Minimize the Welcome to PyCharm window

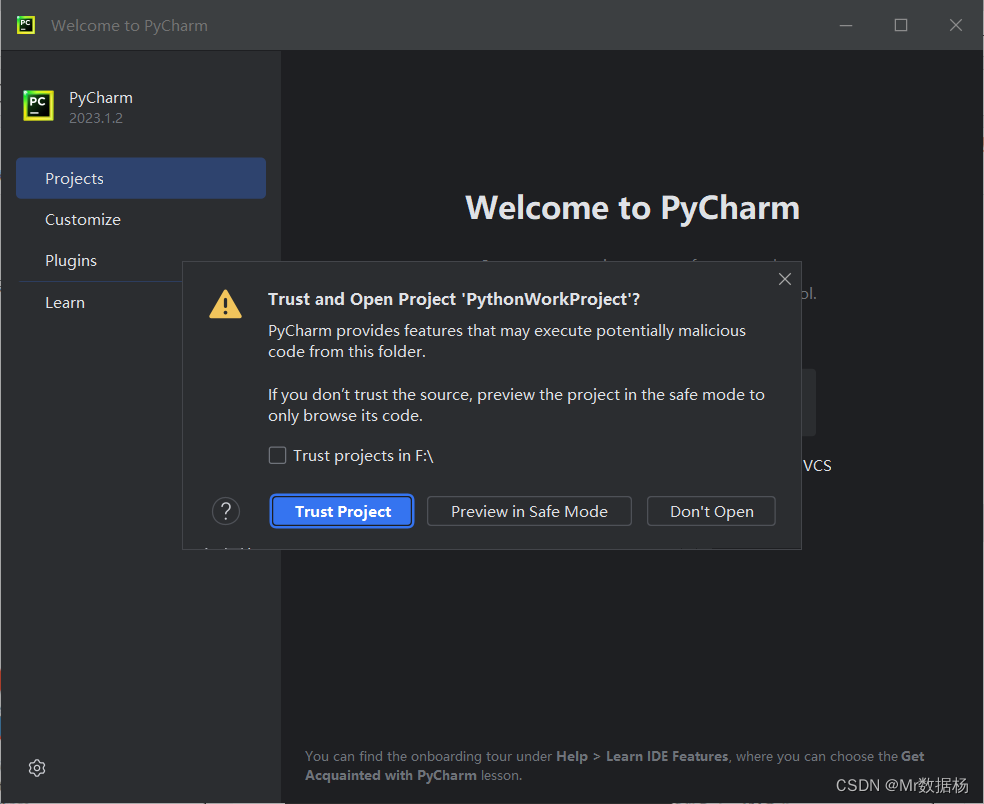coord(846,25)
